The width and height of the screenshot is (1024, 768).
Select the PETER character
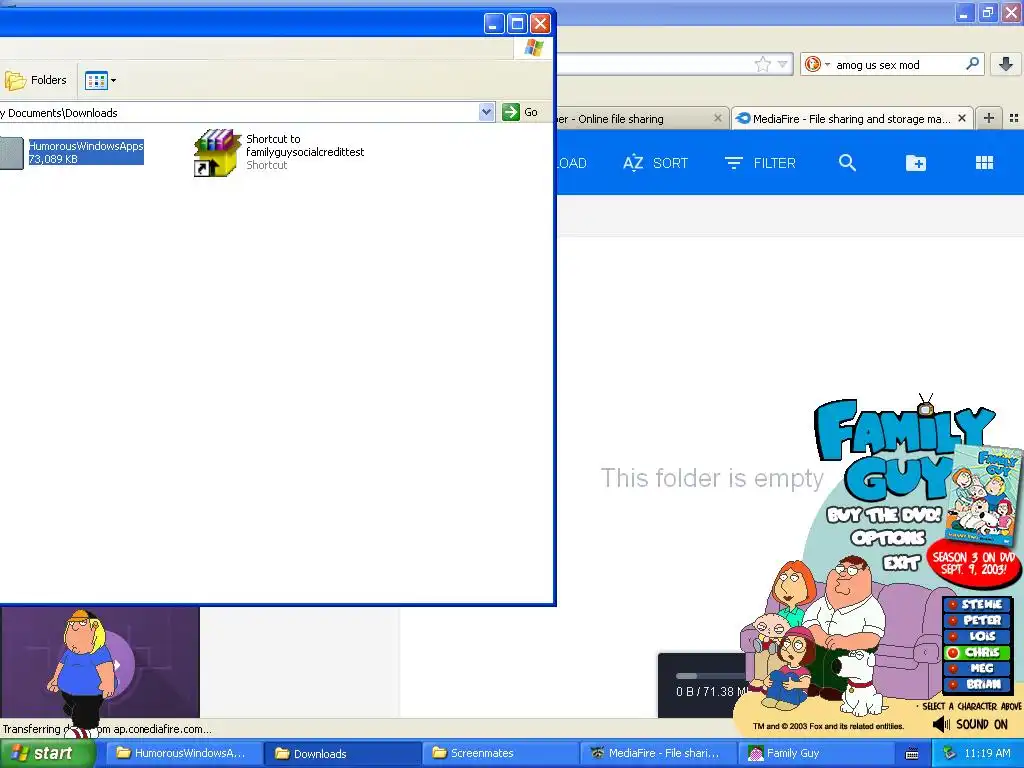click(x=978, y=620)
